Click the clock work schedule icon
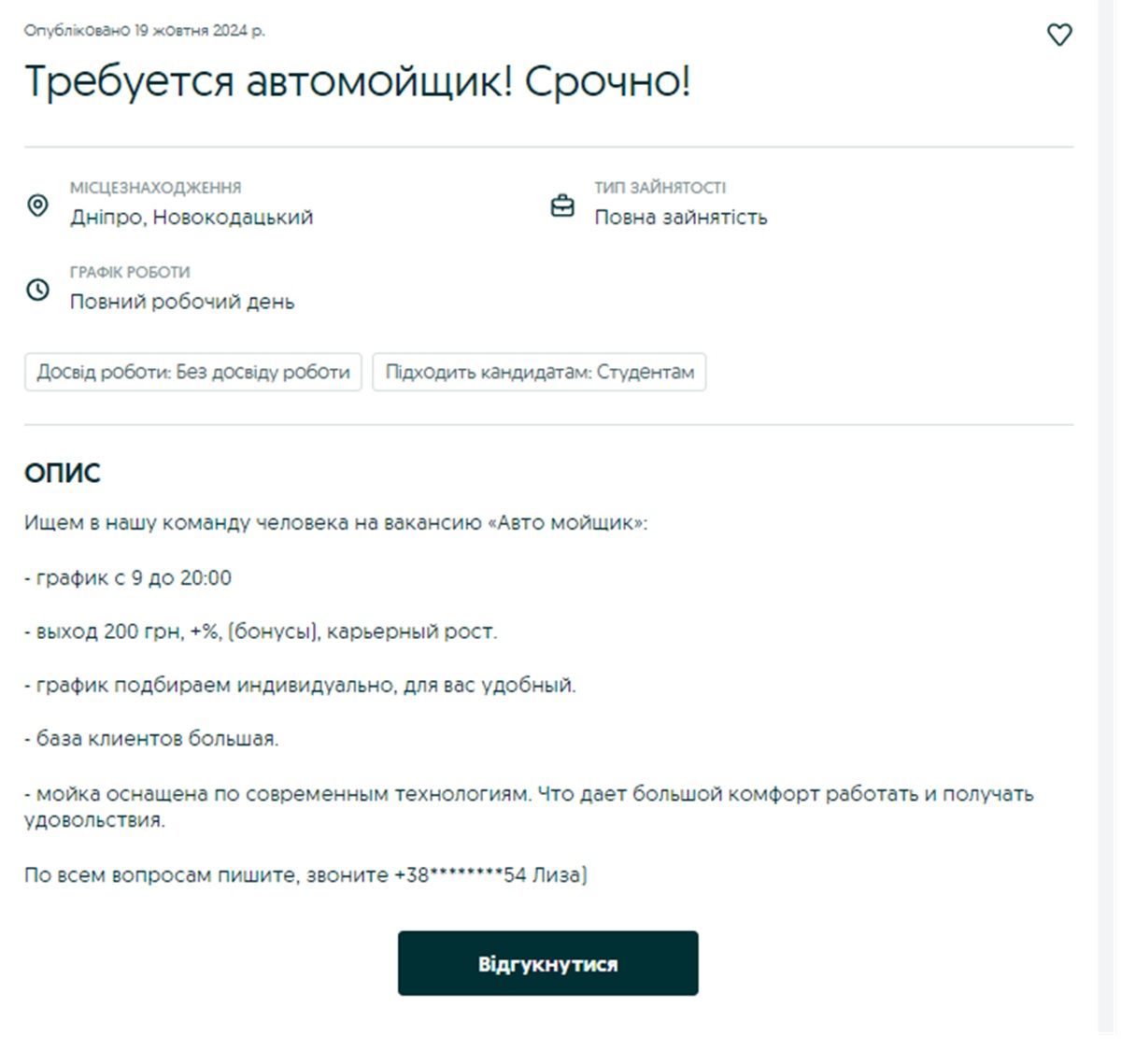 (37, 290)
